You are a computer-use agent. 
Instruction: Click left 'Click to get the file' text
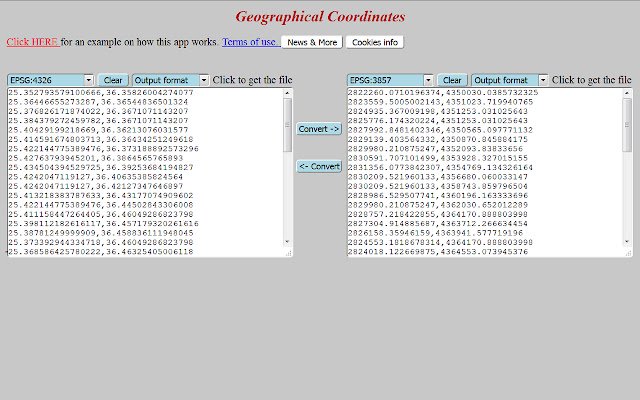tap(252, 80)
